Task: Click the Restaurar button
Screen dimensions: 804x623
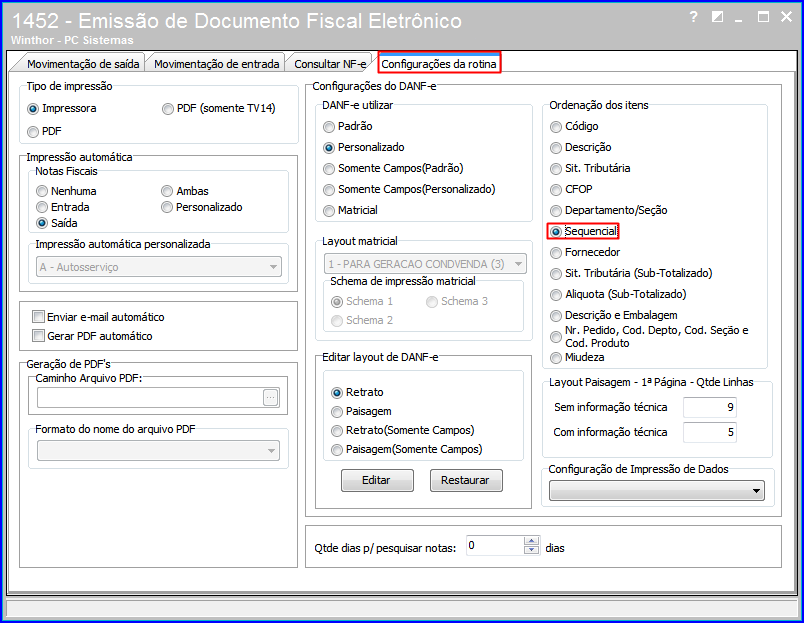Action: (x=466, y=480)
